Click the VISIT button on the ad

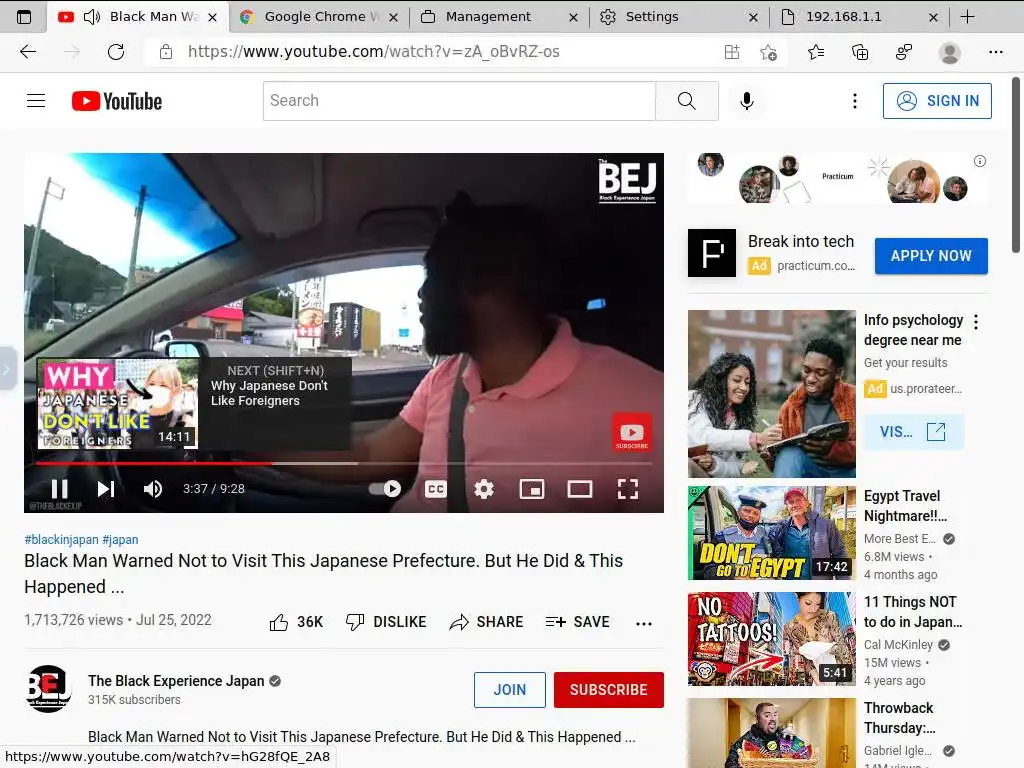(913, 432)
